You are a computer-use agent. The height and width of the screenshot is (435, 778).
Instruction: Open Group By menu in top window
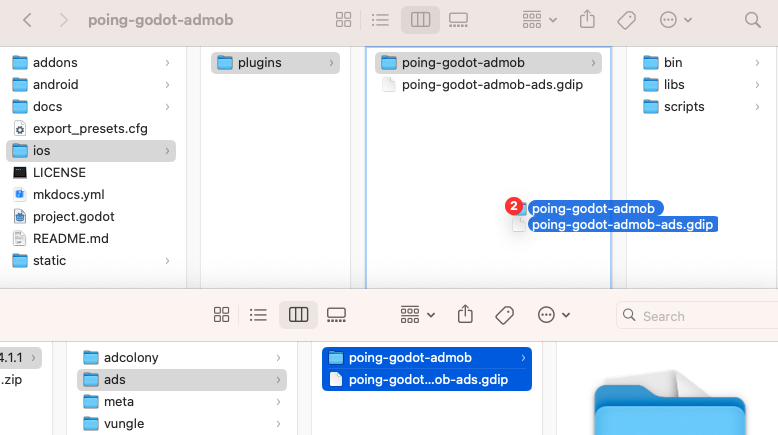tap(539, 20)
